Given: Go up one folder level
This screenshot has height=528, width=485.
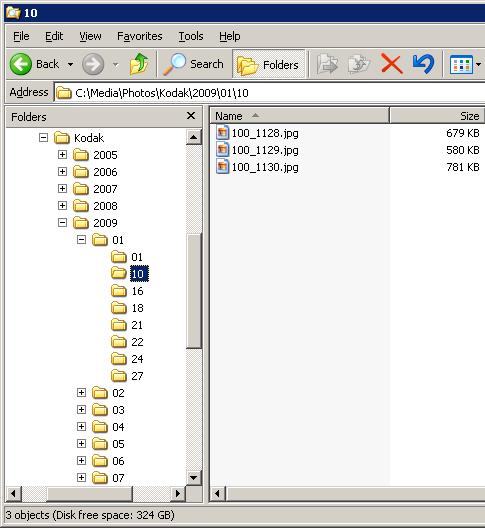Looking at the screenshot, I should coord(139,64).
